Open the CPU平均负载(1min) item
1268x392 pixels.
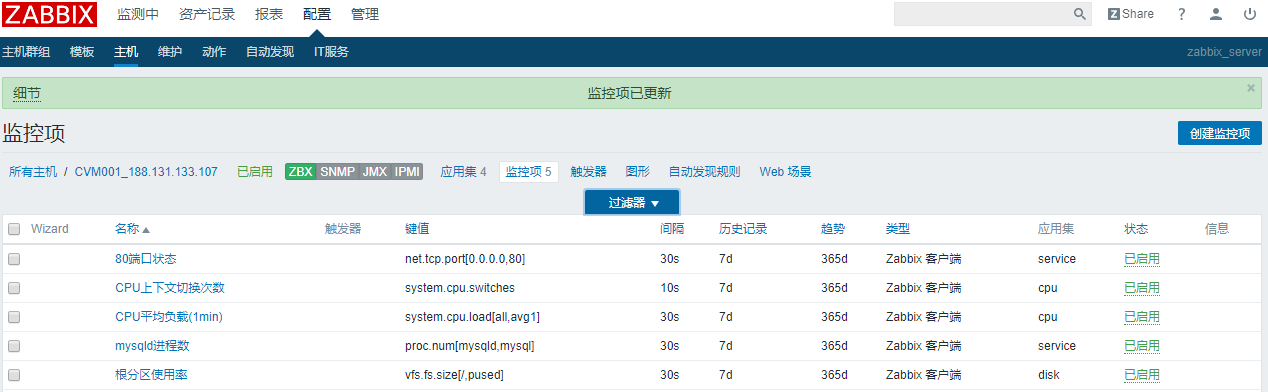coord(169,317)
